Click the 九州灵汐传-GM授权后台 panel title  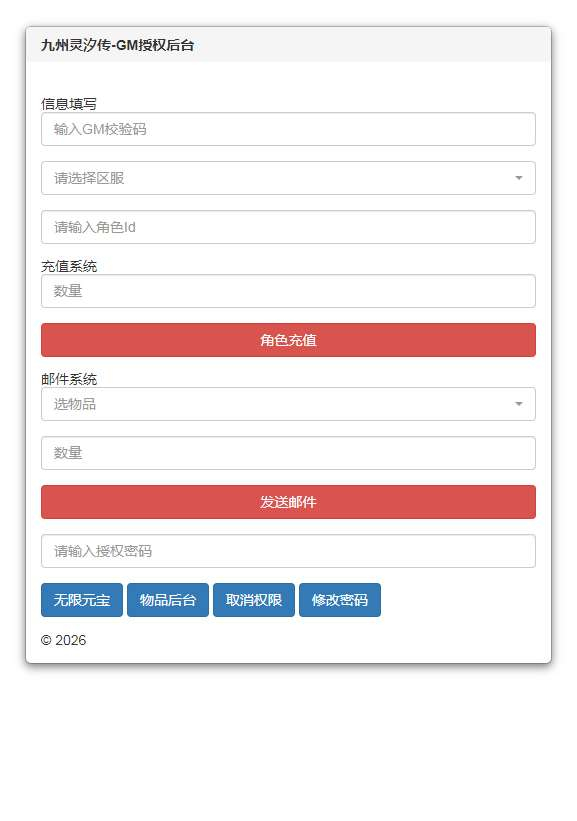(x=116, y=44)
